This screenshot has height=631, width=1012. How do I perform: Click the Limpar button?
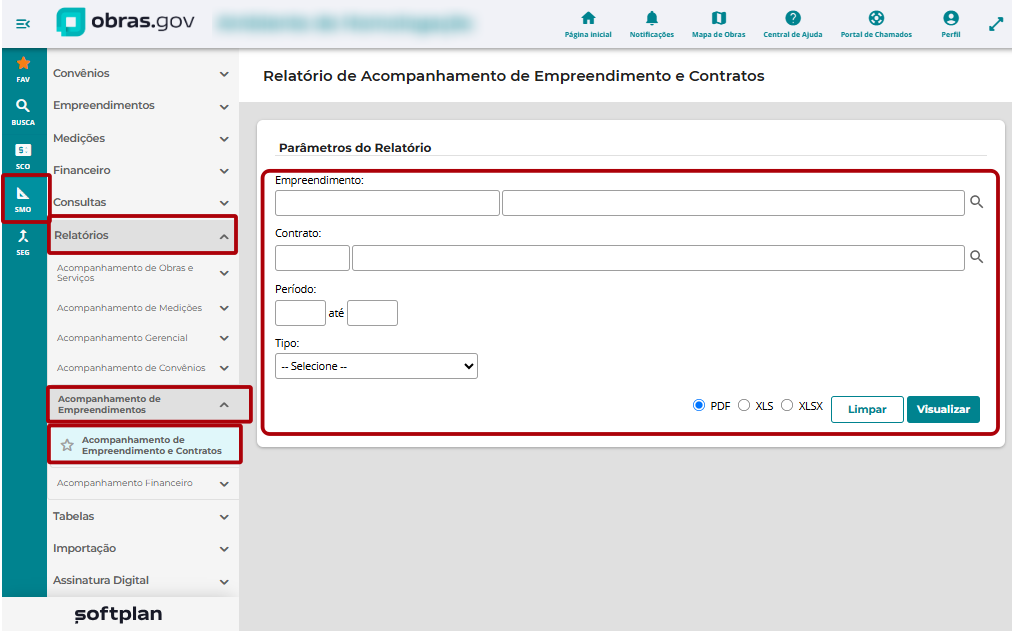867,409
